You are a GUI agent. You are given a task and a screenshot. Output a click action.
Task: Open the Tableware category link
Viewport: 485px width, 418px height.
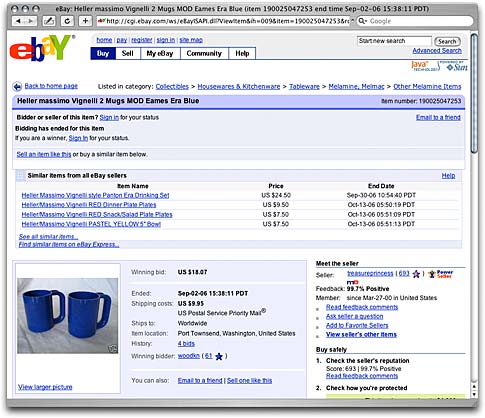coord(304,87)
